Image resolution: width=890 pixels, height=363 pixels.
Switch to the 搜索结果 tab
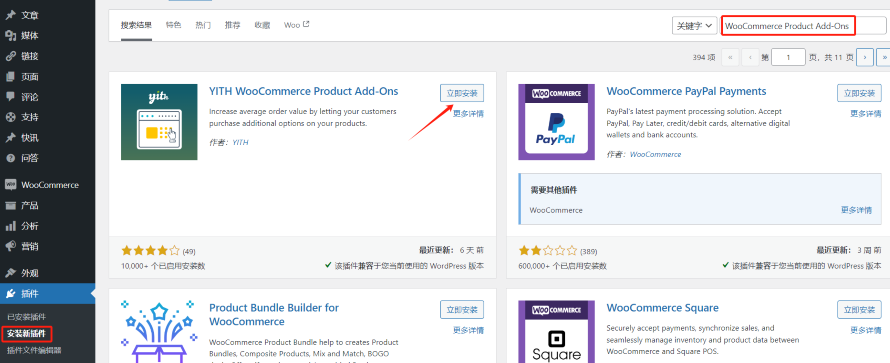136,25
